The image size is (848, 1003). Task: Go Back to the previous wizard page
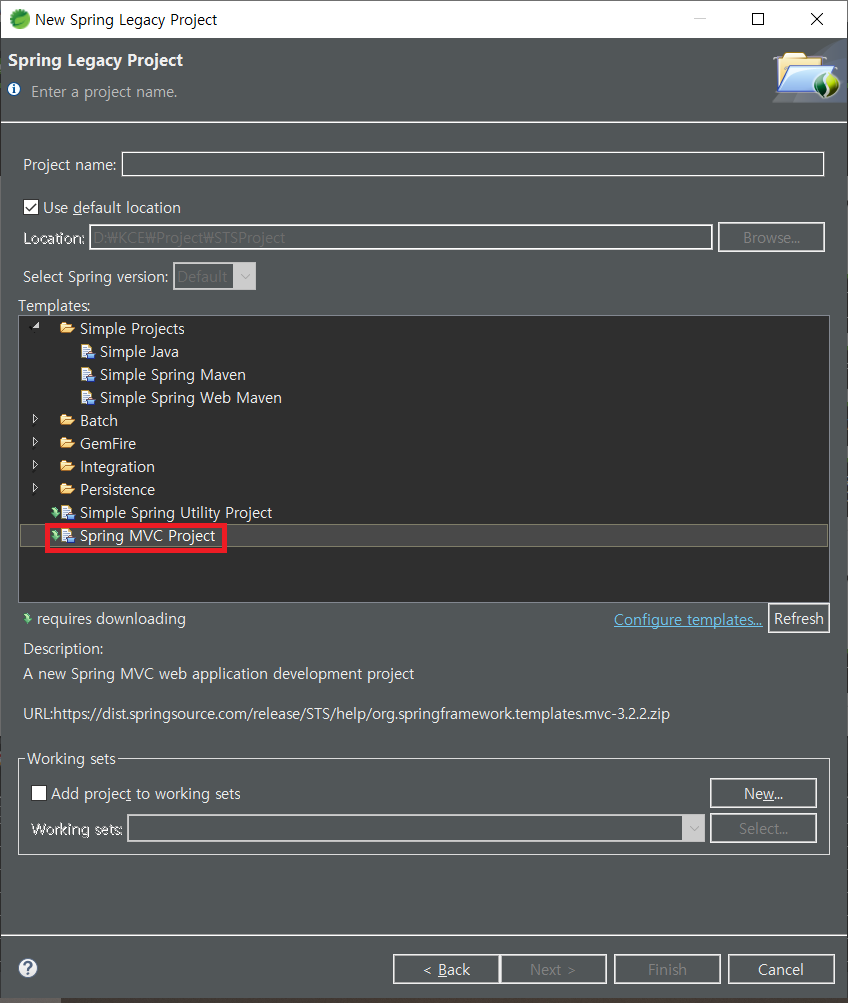click(x=446, y=969)
